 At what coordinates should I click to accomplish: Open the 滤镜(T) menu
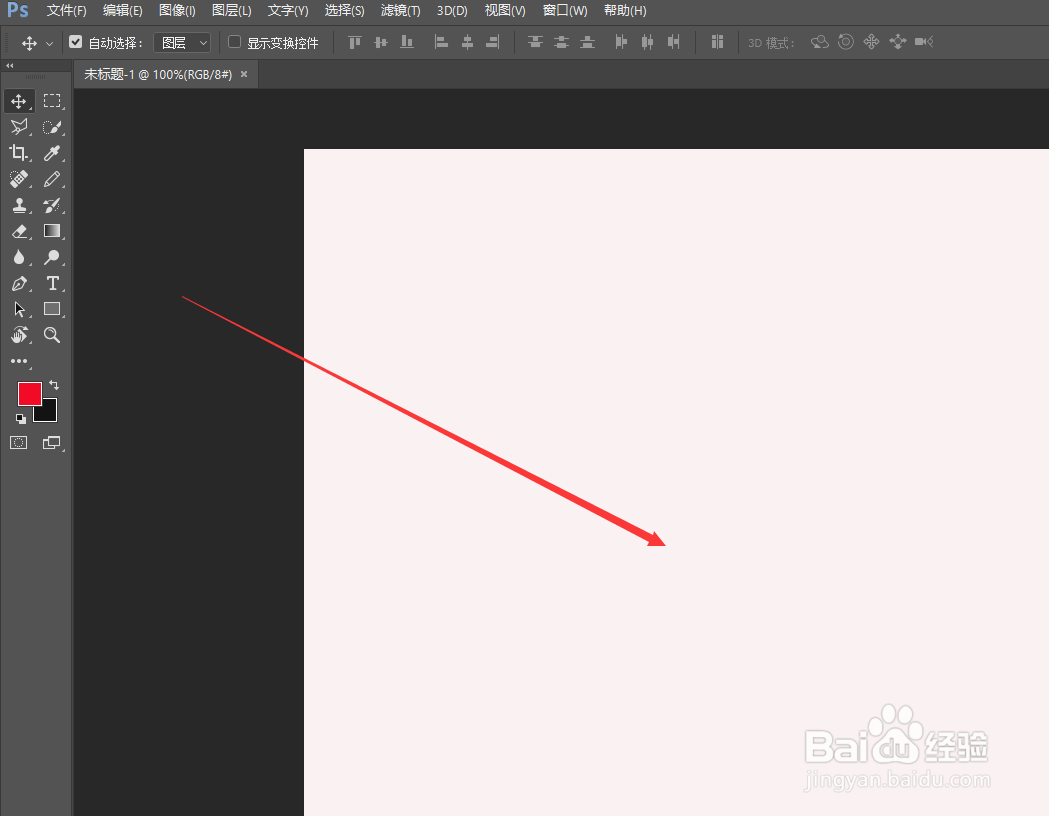[x=400, y=11]
